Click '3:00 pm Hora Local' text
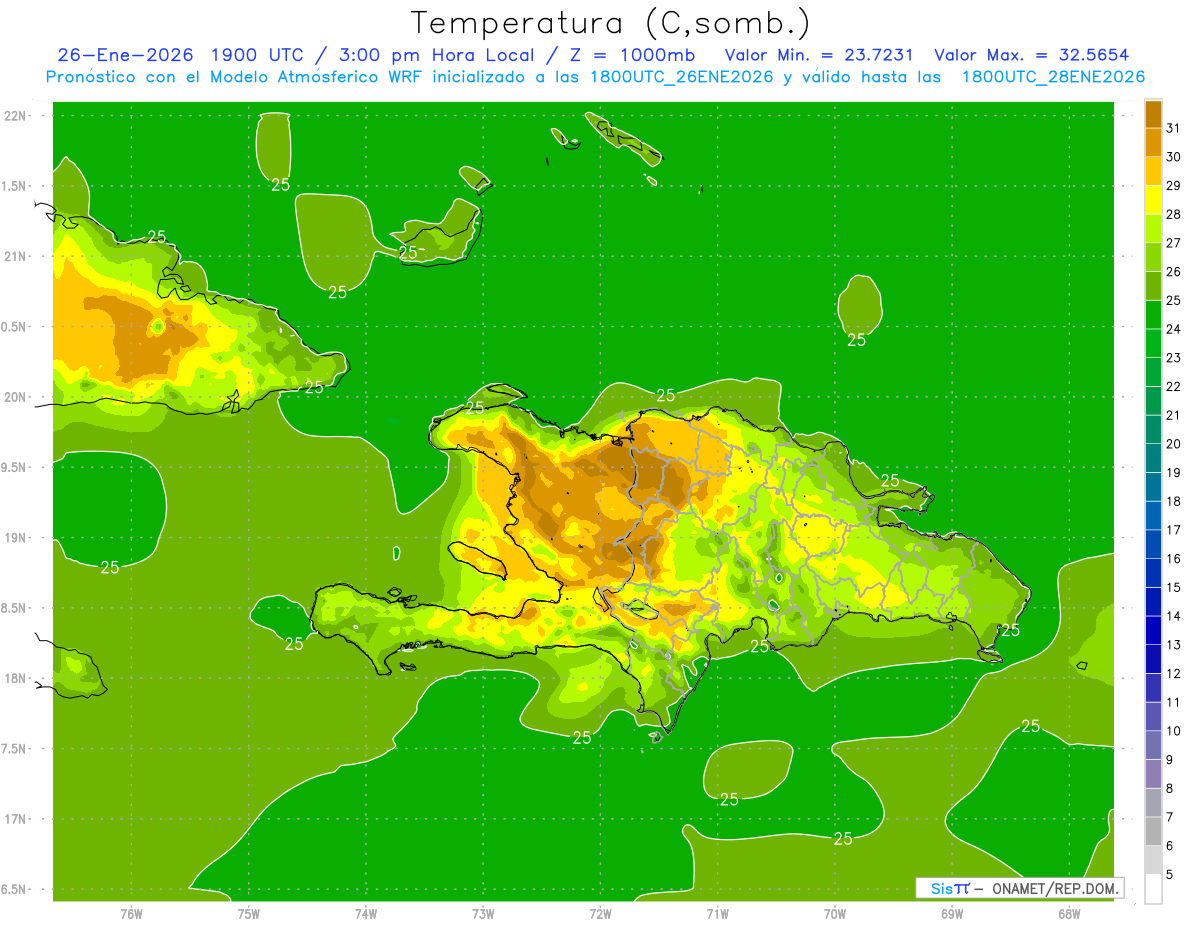Viewport: 1200px width, 927px height. (x=436, y=55)
